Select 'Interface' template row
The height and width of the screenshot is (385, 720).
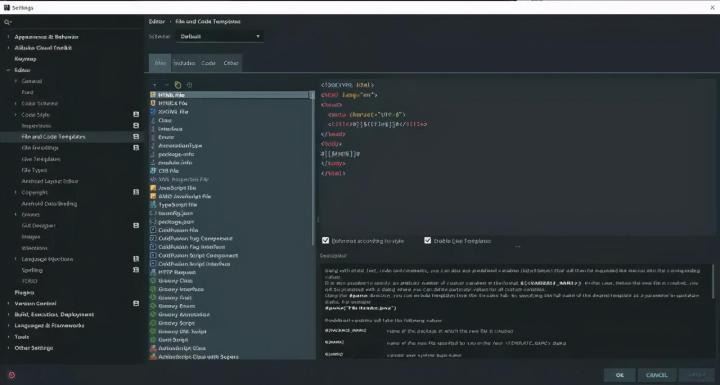coord(231,129)
